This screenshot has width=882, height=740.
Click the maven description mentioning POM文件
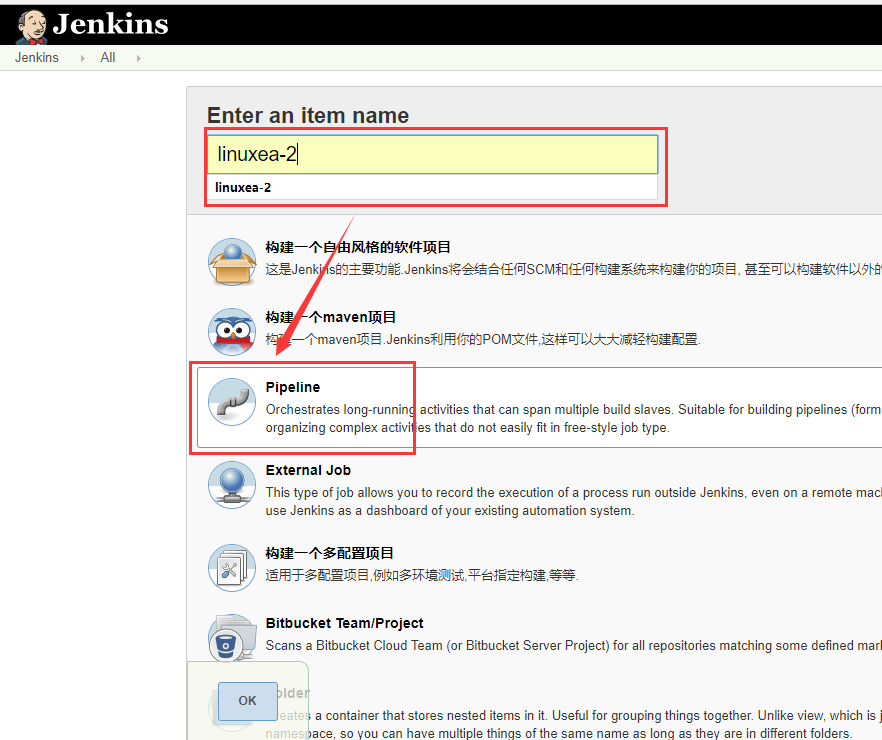pos(483,339)
